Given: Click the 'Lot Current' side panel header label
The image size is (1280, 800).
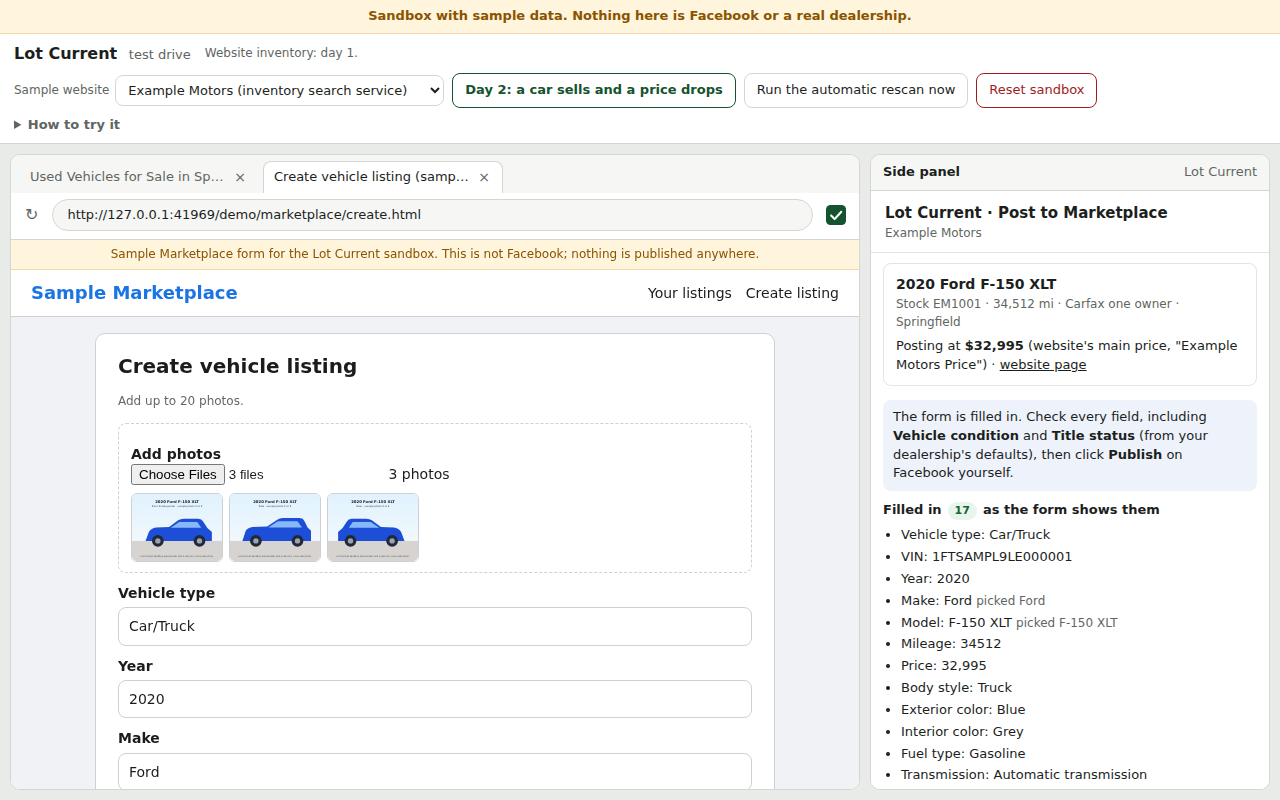Looking at the screenshot, I should (1220, 172).
